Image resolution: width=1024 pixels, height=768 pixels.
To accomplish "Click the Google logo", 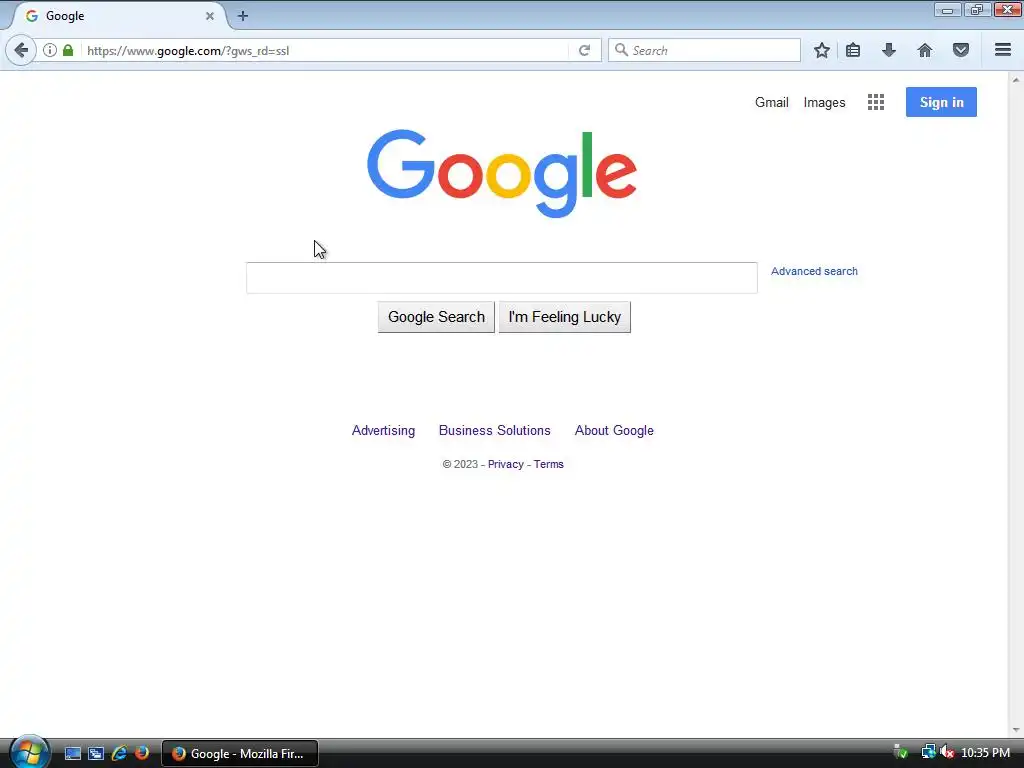I will point(502,173).
